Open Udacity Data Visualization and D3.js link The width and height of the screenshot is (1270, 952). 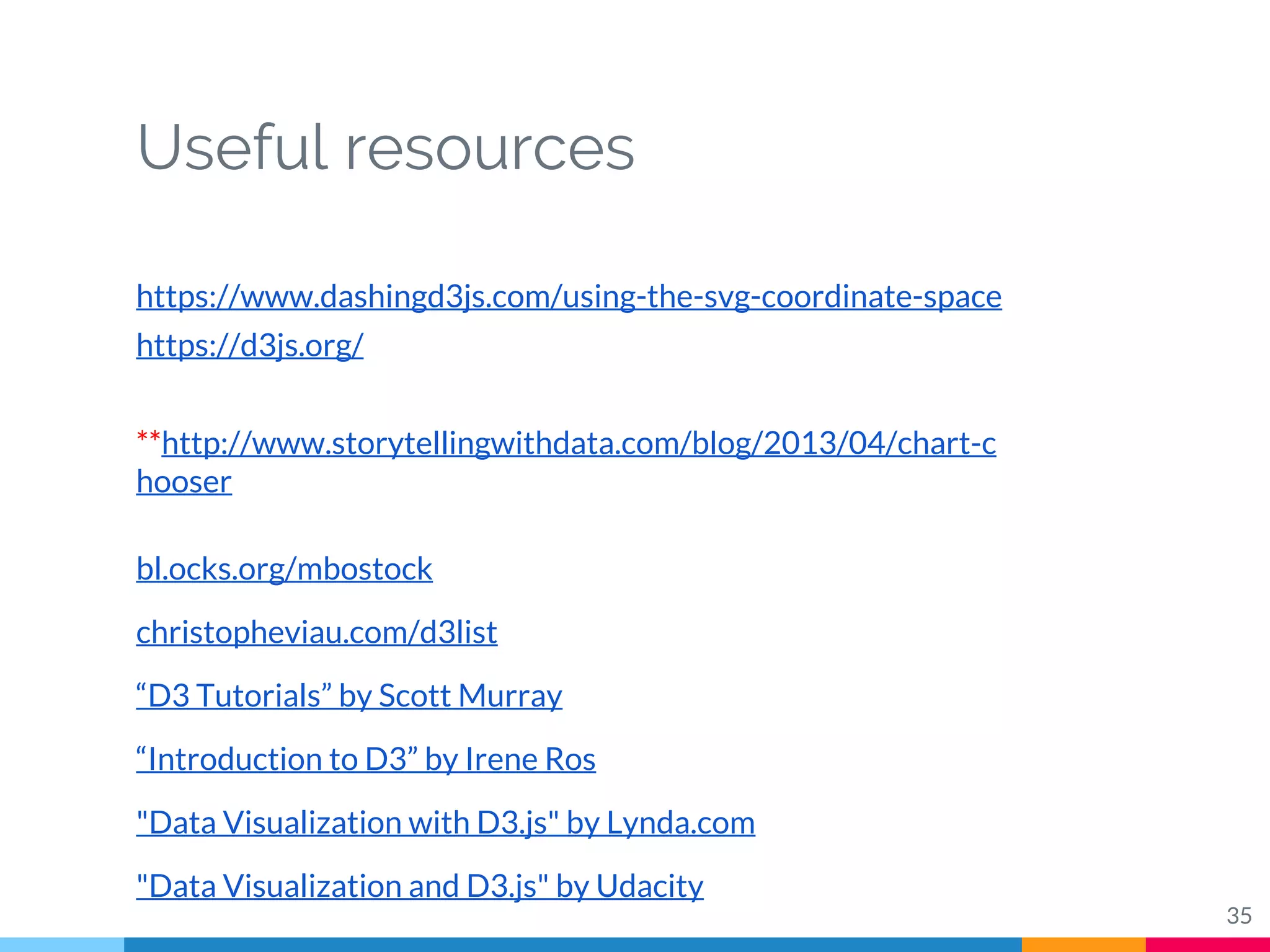tap(420, 886)
